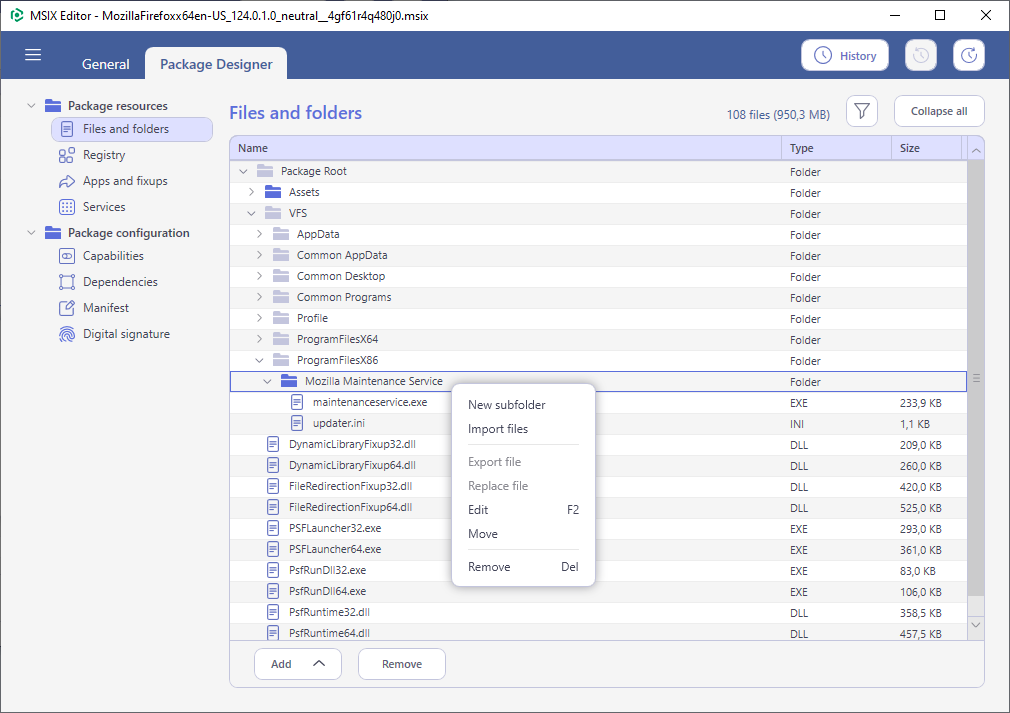Screen dimensions: 1010x713
Task: Click the updater.ini file icon
Action: (x=296, y=423)
